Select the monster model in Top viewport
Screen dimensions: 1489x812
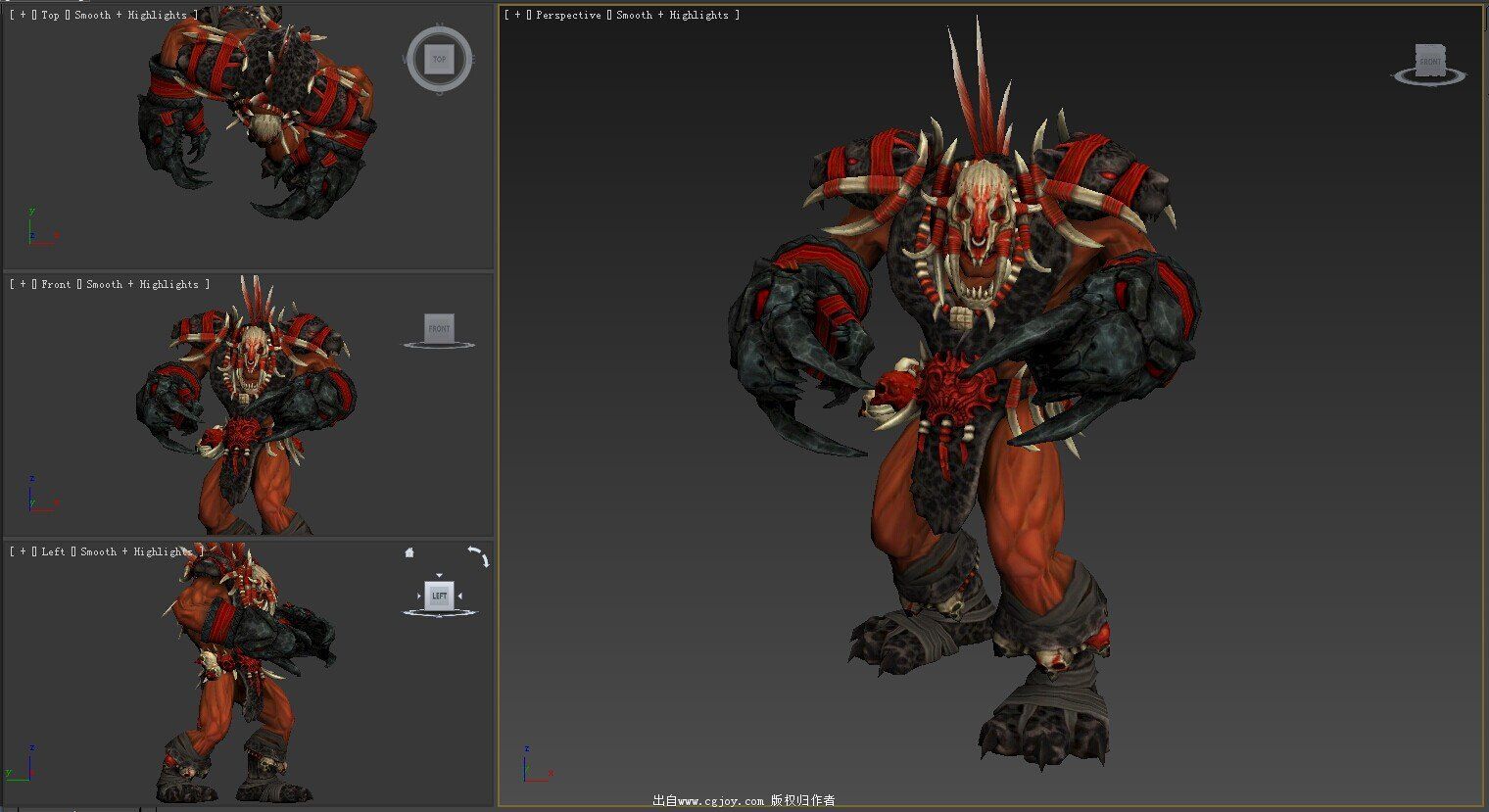point(260,113)
